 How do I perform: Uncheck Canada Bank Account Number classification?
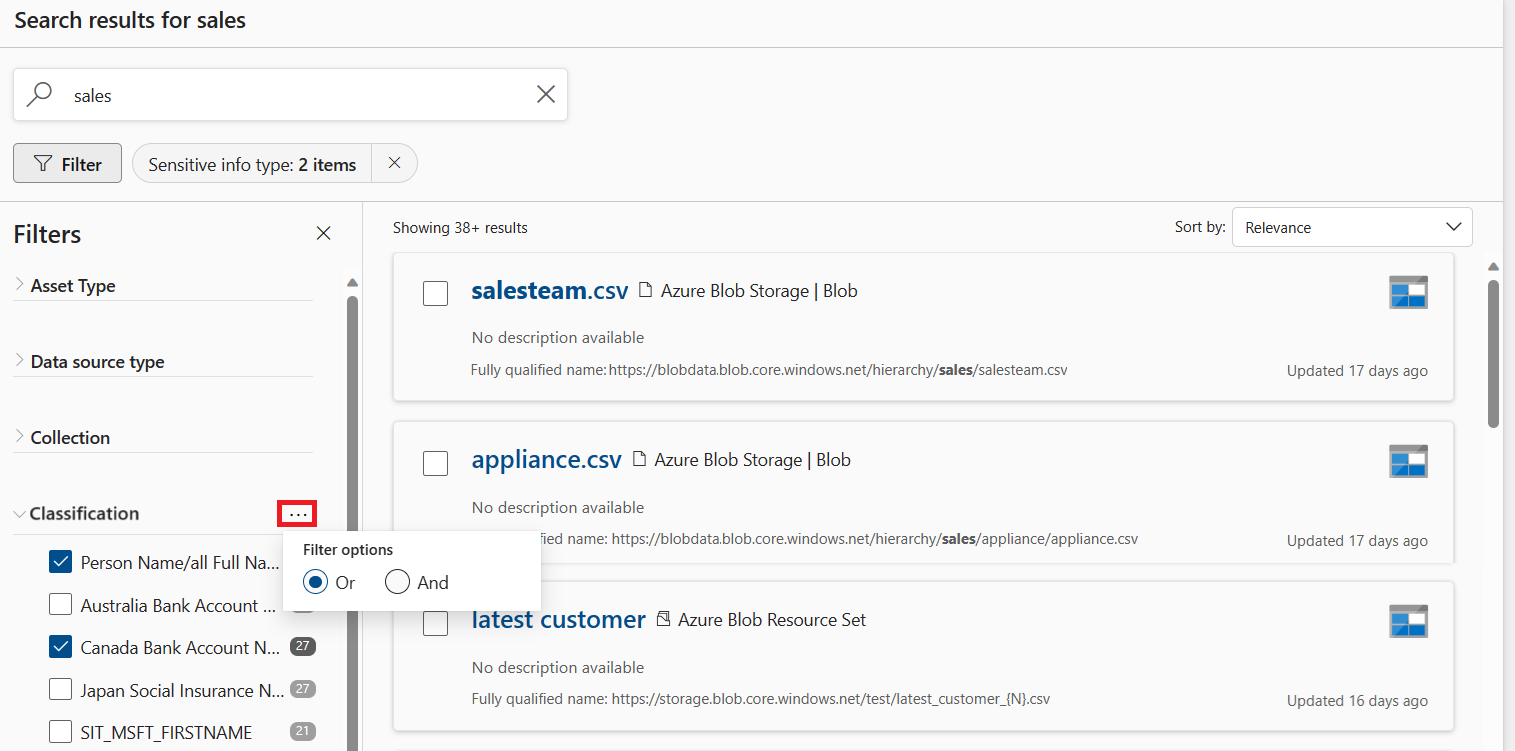click(61, 648)
